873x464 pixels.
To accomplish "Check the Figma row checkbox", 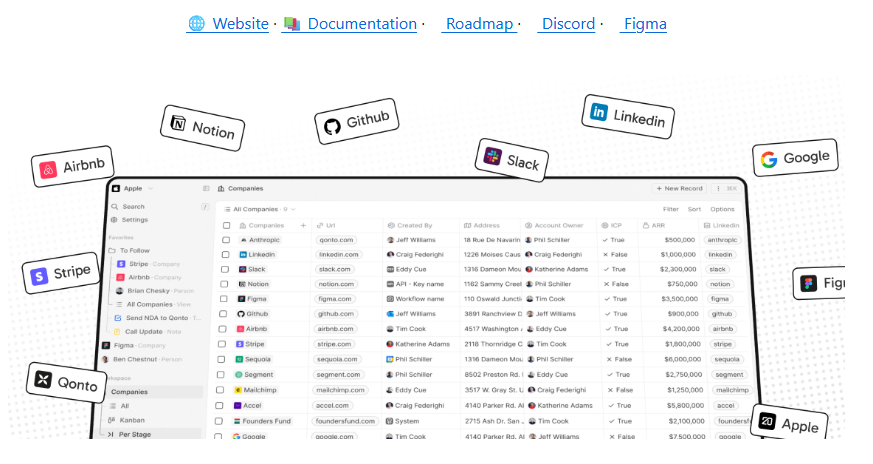I will tap(224, 299).
